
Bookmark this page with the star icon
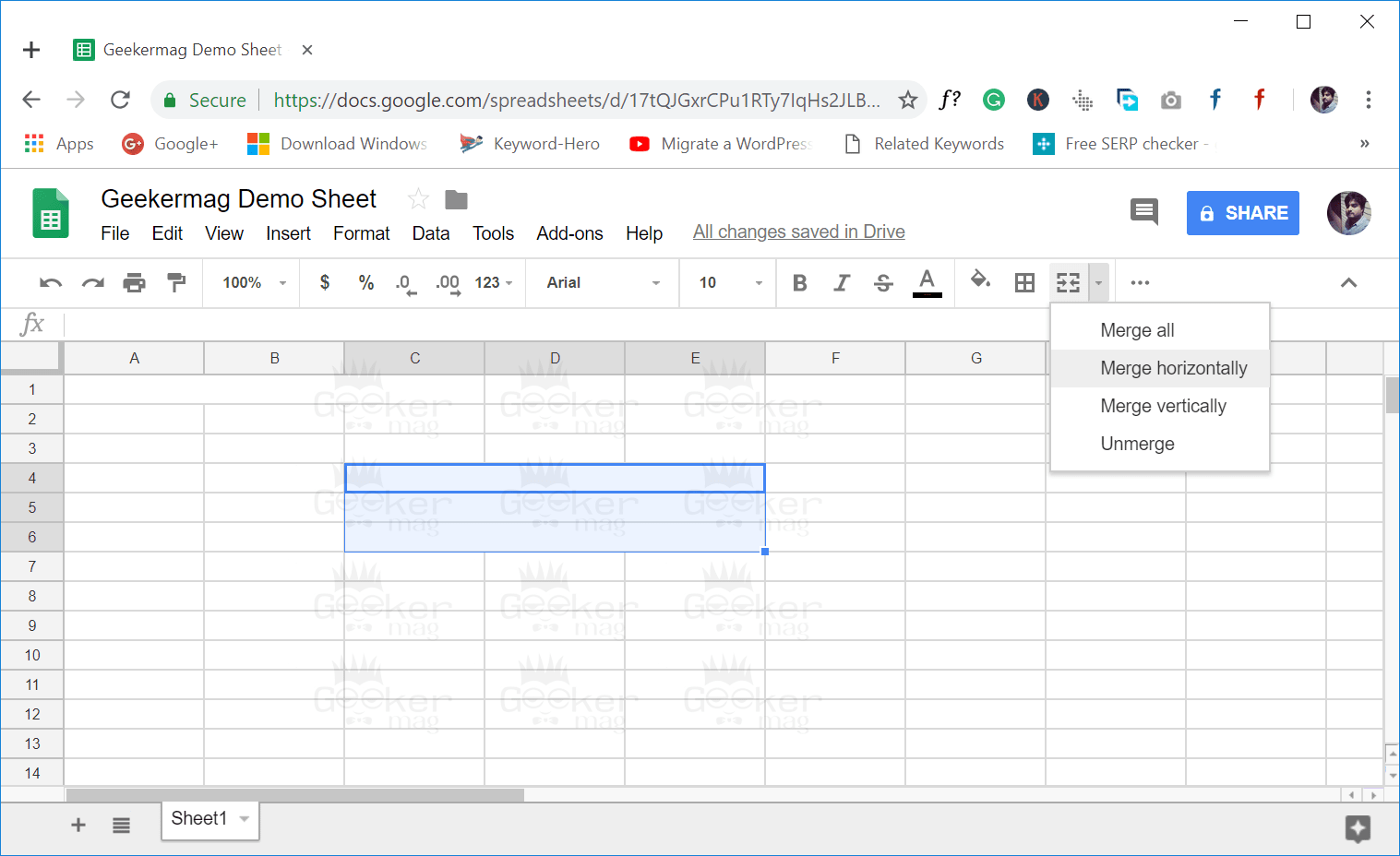point(908,100)
